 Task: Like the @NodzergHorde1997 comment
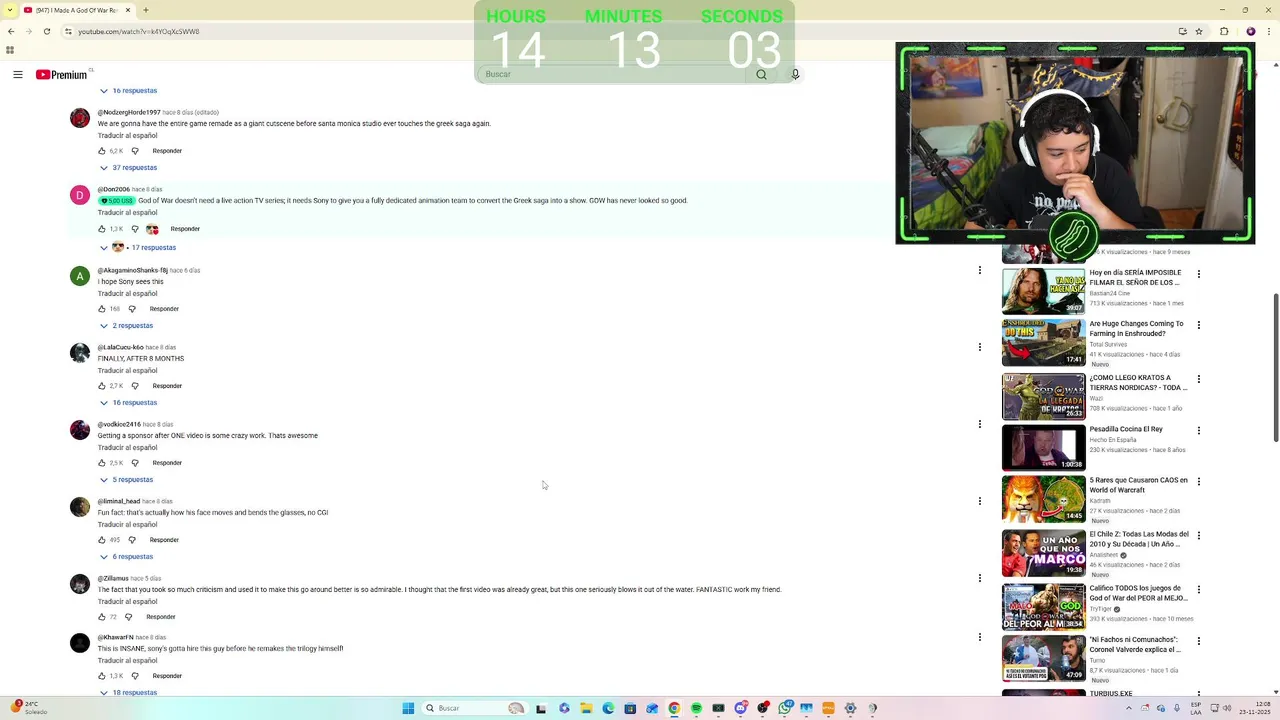click(x=102, y=151)
